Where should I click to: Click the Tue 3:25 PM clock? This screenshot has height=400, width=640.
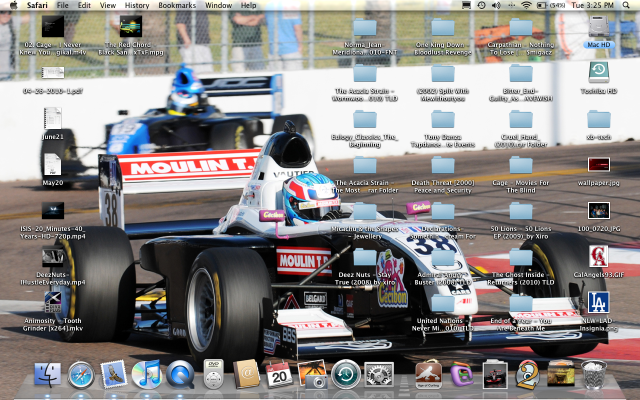[x=592, y=5]
